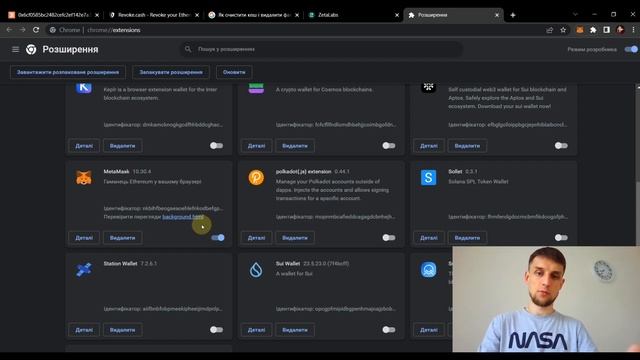Click the Chrome logo beside Розширення title
The height and width of the screenshot is (360, 640).
point(31,49)
